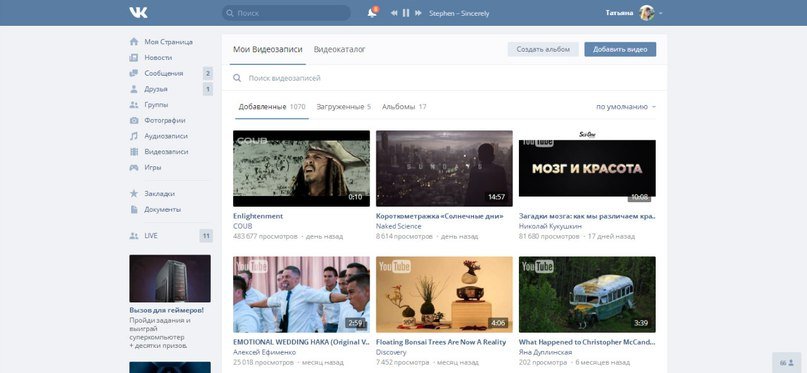Click the Друзья friends icon

tap(134, 89)
